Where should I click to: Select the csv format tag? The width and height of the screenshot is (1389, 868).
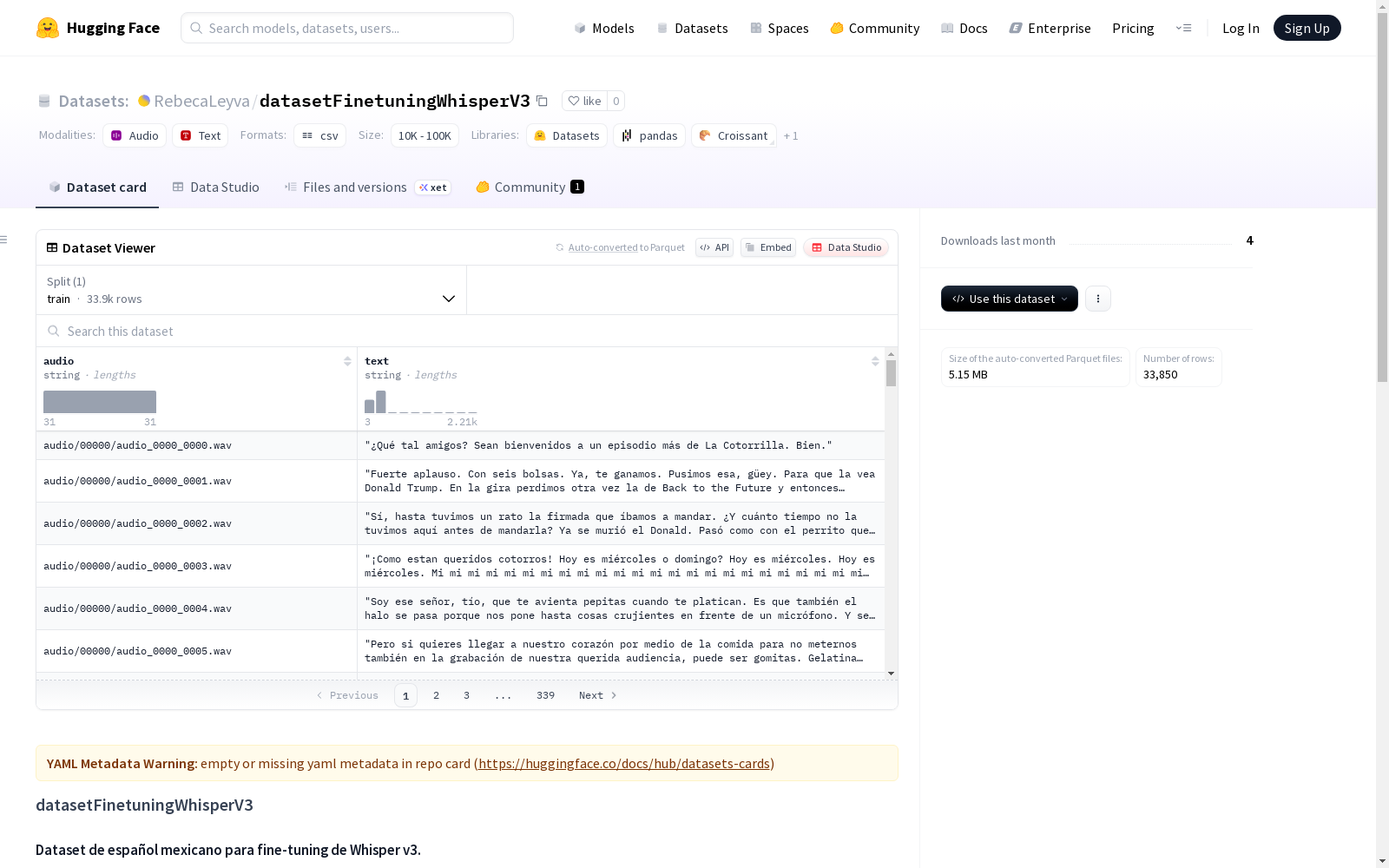(320, 135)
